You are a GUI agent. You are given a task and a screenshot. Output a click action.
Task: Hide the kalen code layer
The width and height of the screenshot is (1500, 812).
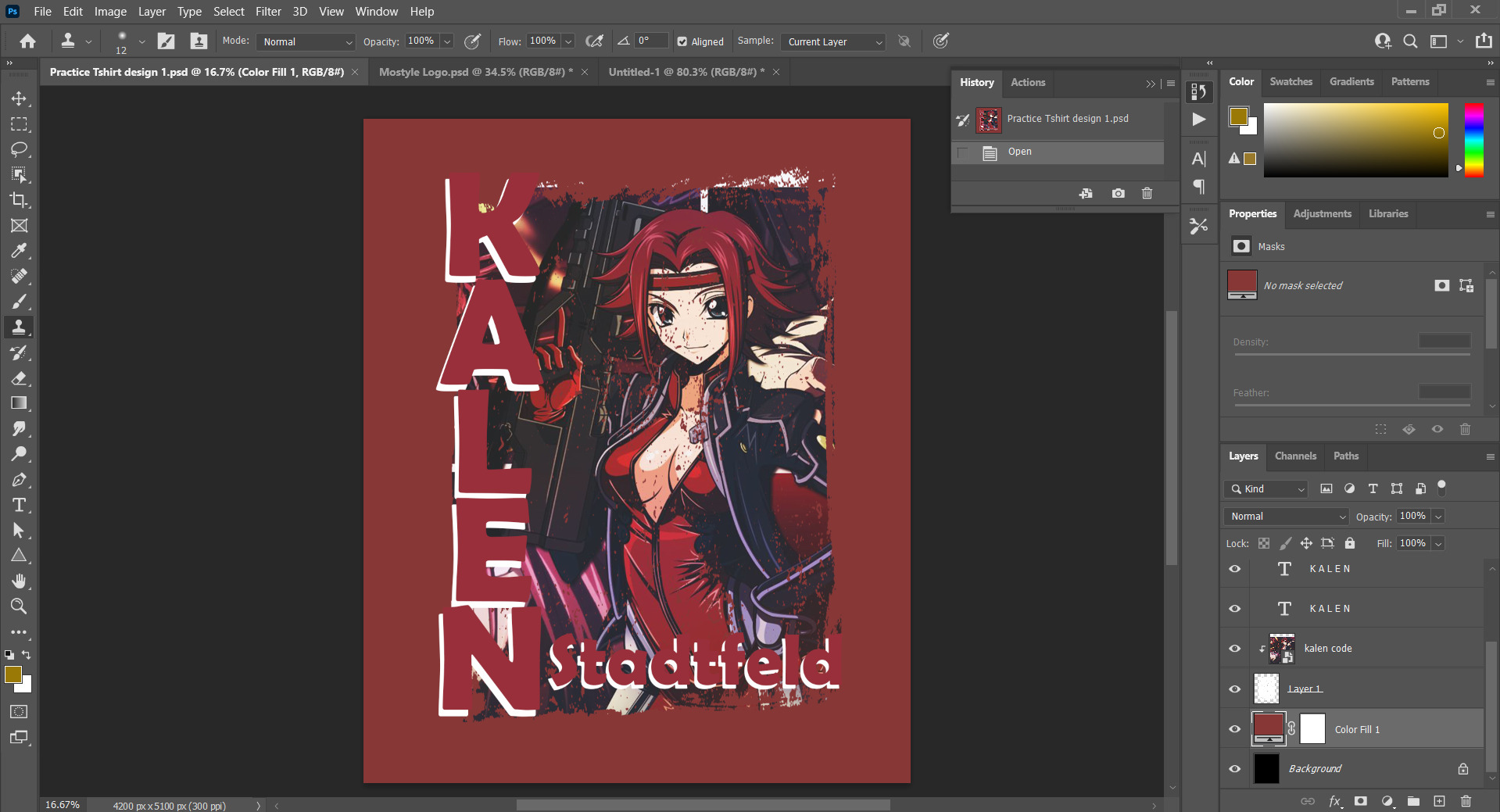[1235, 649]
